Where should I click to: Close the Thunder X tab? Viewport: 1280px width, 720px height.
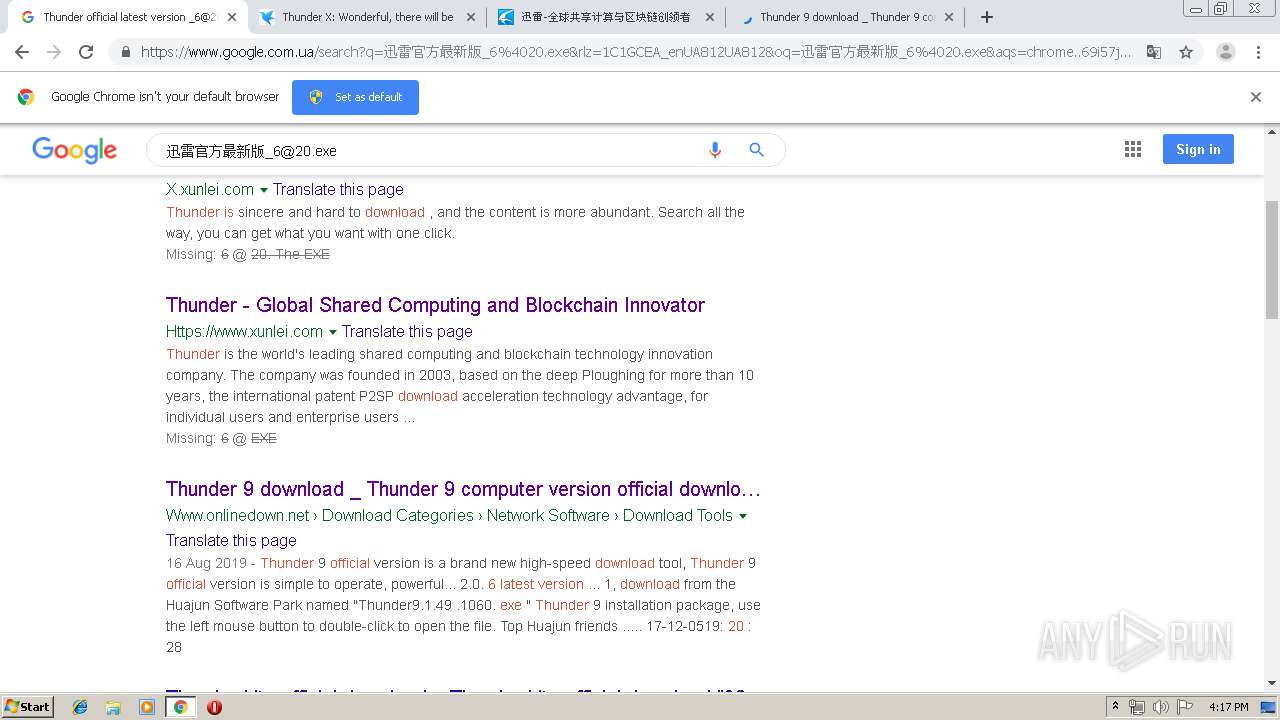point(471,17)
